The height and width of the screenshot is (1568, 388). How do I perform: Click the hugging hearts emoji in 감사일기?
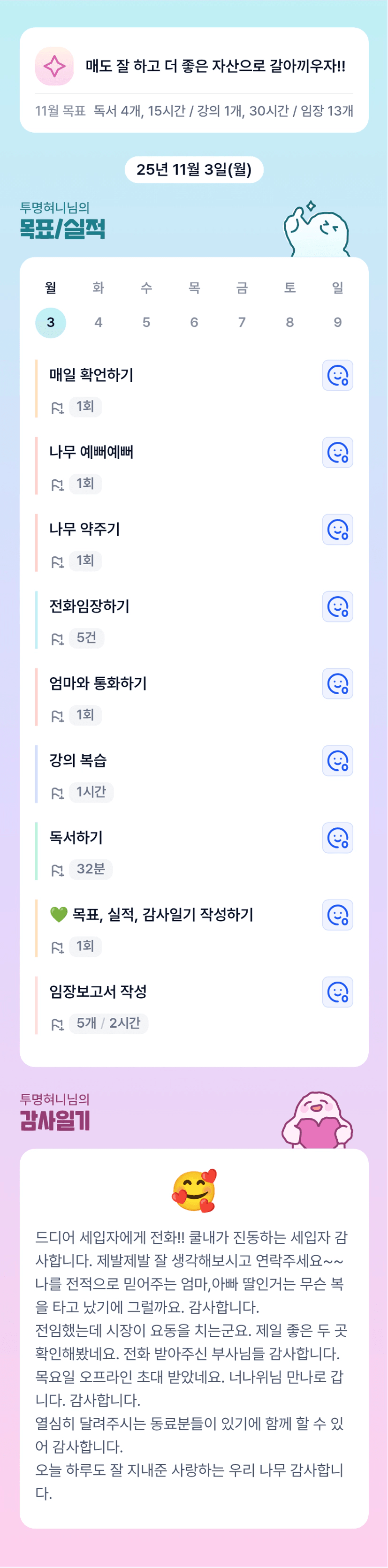[x=194, y=1190]
